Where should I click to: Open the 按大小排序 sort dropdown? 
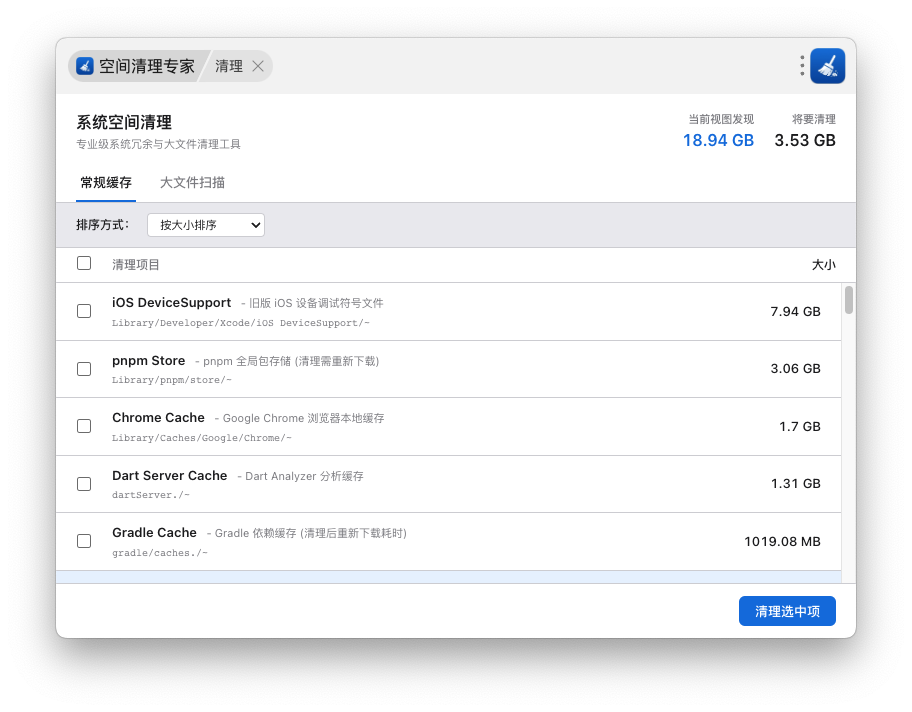(x=206, y=225)
